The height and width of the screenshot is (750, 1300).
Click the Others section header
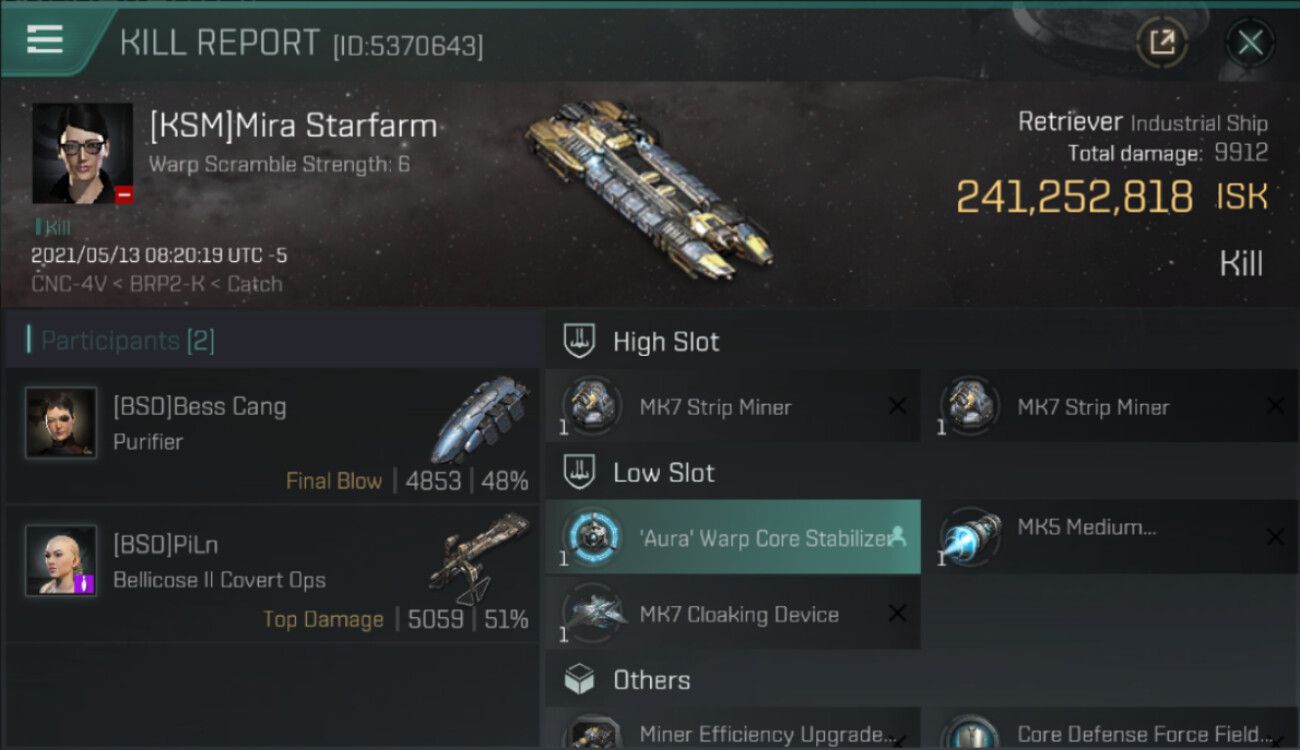pos(651,680)
